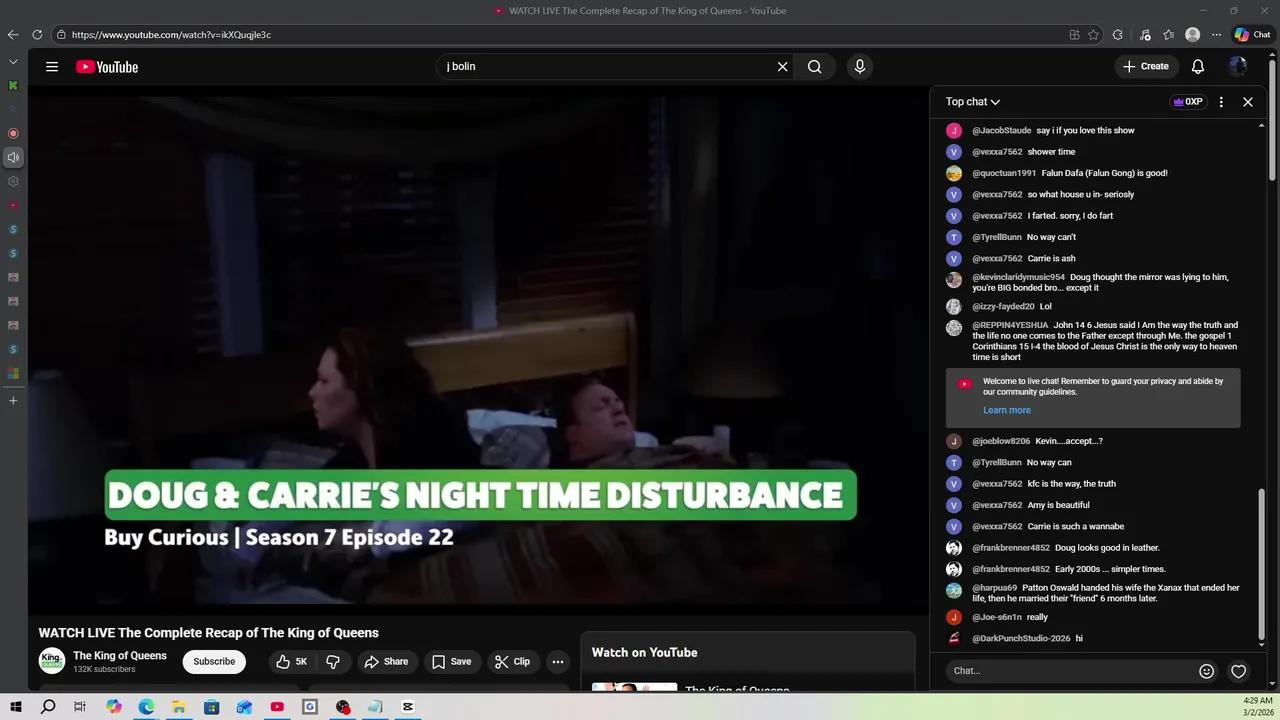This screenshot has height=720, width=1280.
Task: Open @JacobStaude in live chat
Action: tap(1001, 131)
